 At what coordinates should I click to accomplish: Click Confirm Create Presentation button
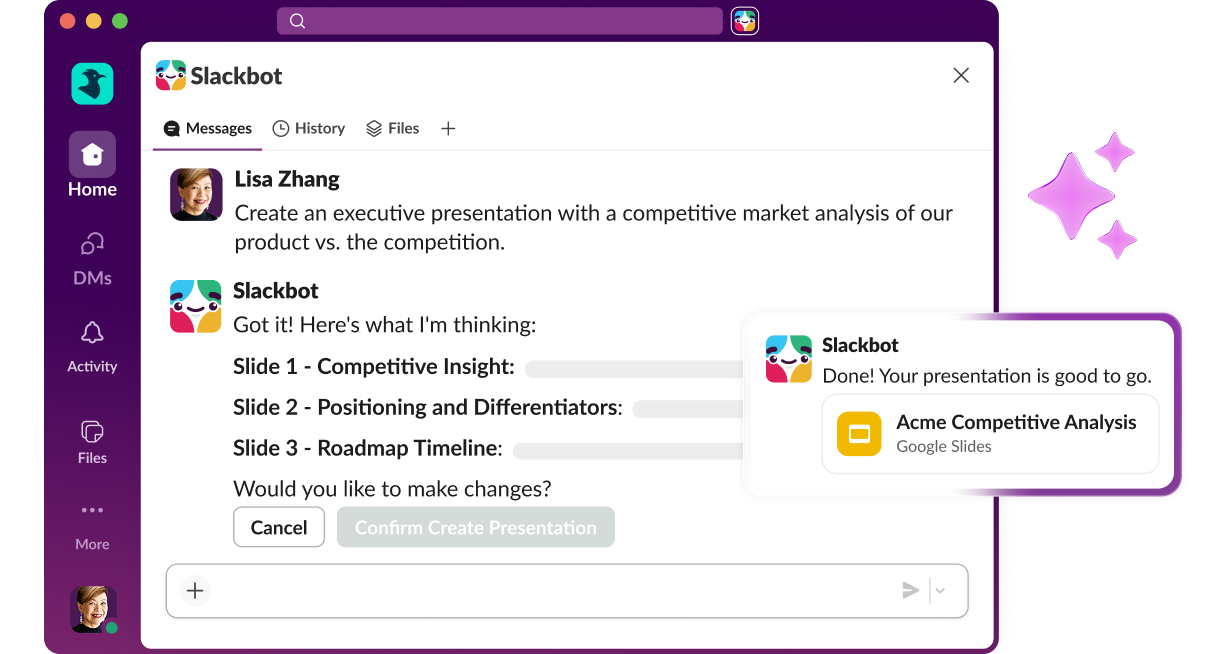pyautogui.click(x=476, y=527)
